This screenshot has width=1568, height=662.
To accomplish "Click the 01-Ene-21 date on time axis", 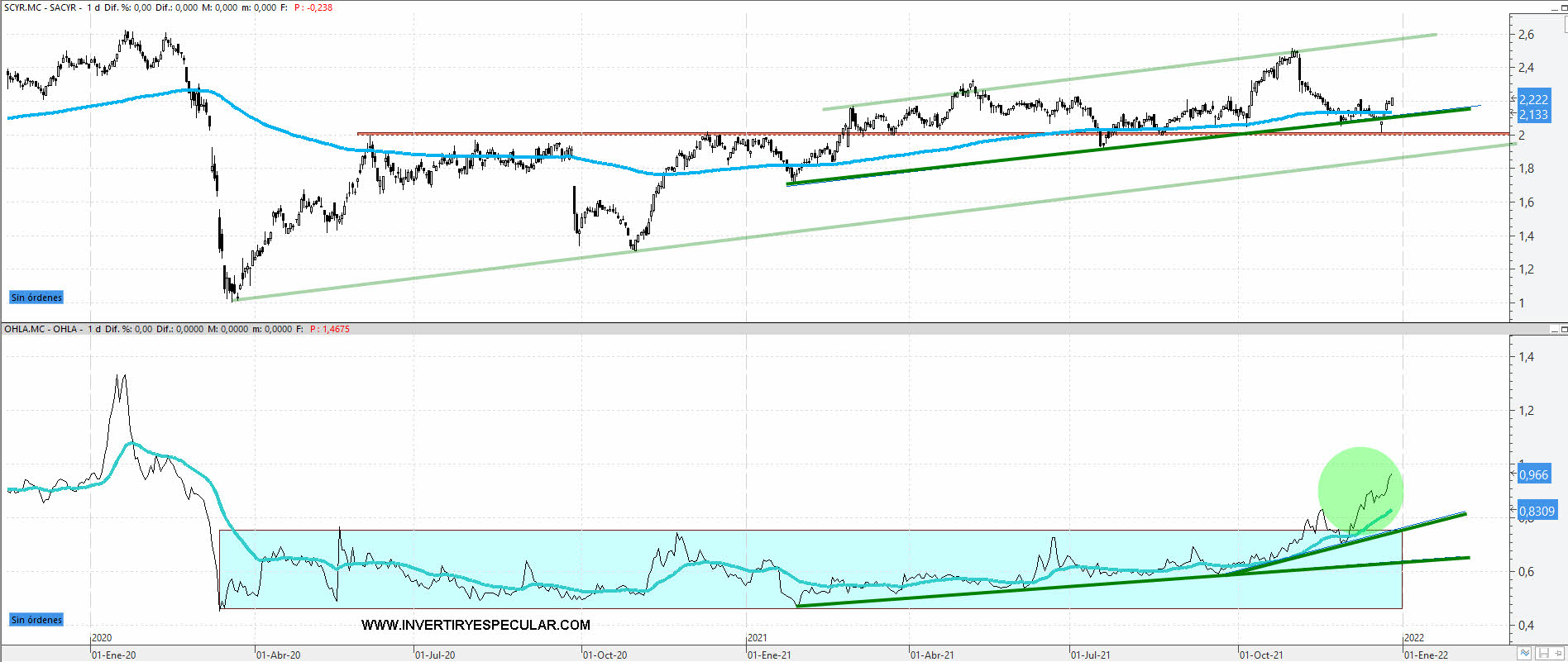I will (x=771, y=655).
